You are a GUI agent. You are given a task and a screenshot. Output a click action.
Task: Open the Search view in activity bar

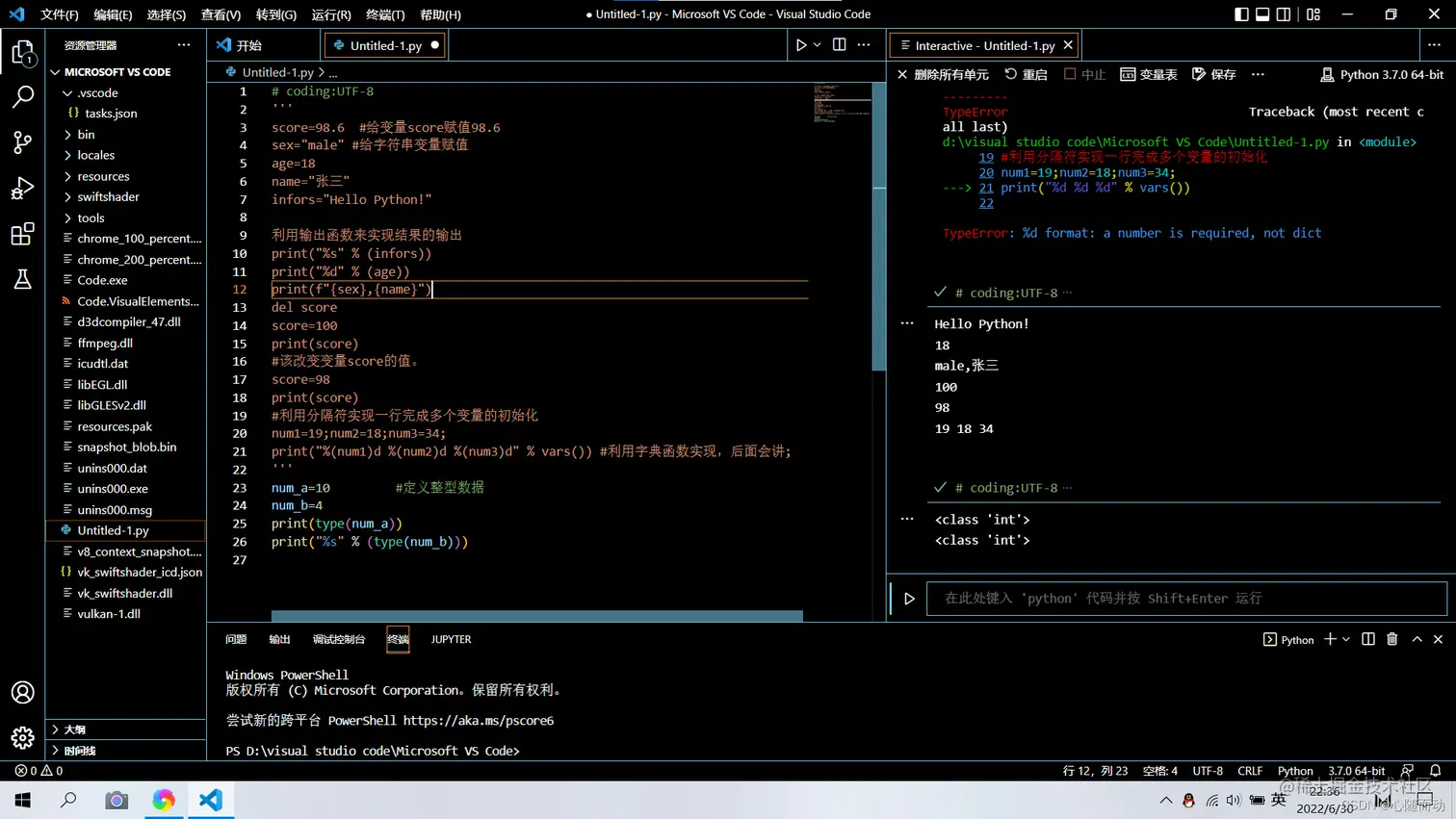coord(22,96)
